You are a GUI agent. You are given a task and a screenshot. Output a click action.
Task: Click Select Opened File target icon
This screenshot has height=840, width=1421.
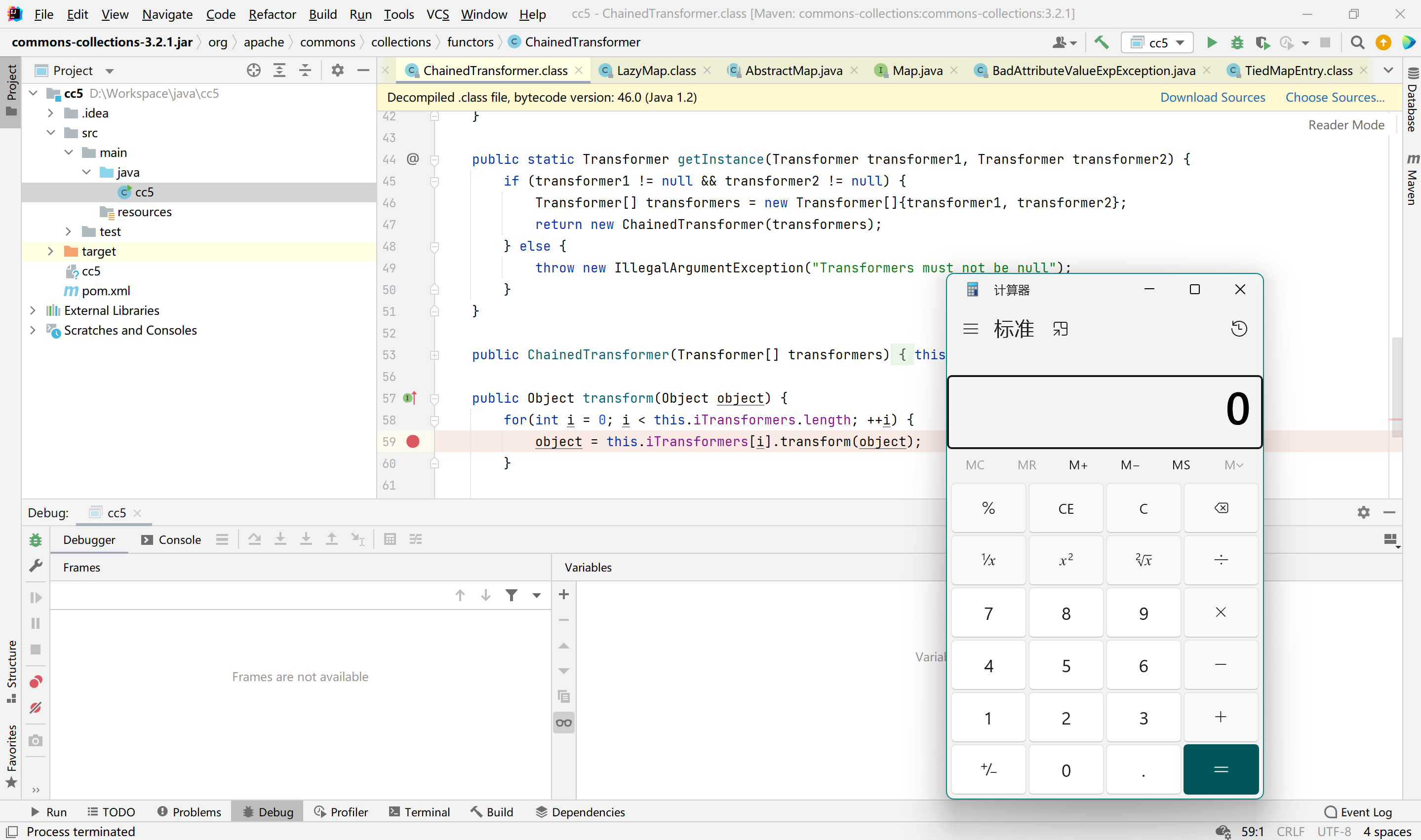coord(254,70)
